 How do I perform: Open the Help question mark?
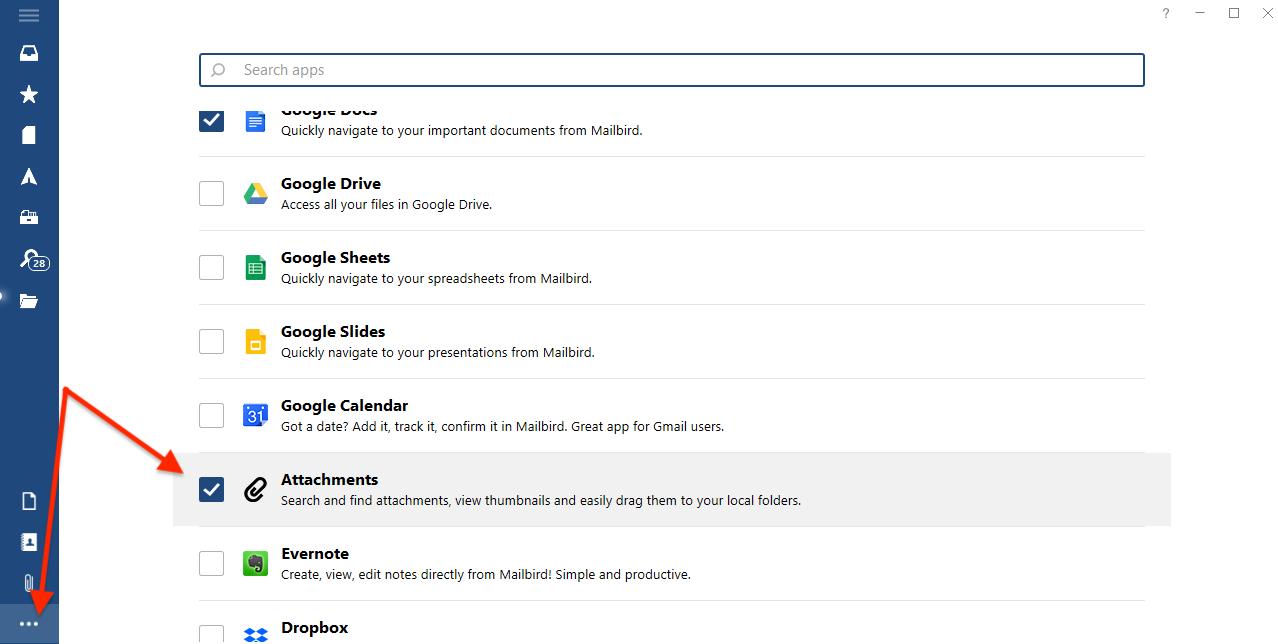coord(1166,13)
